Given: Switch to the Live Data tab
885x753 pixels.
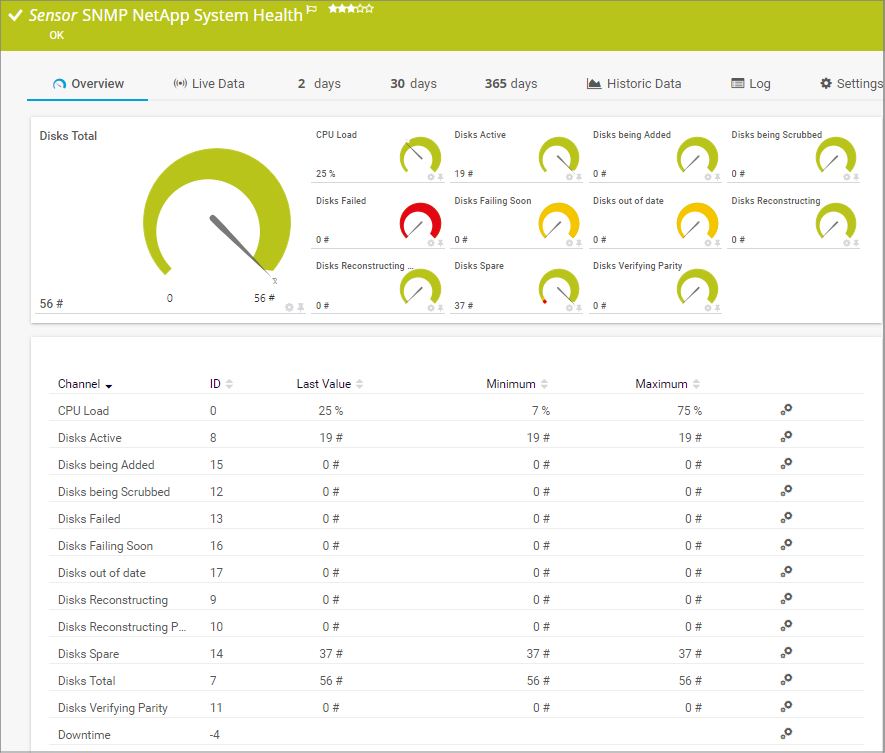Looking at the screenshot, I should tap(209, 84).
